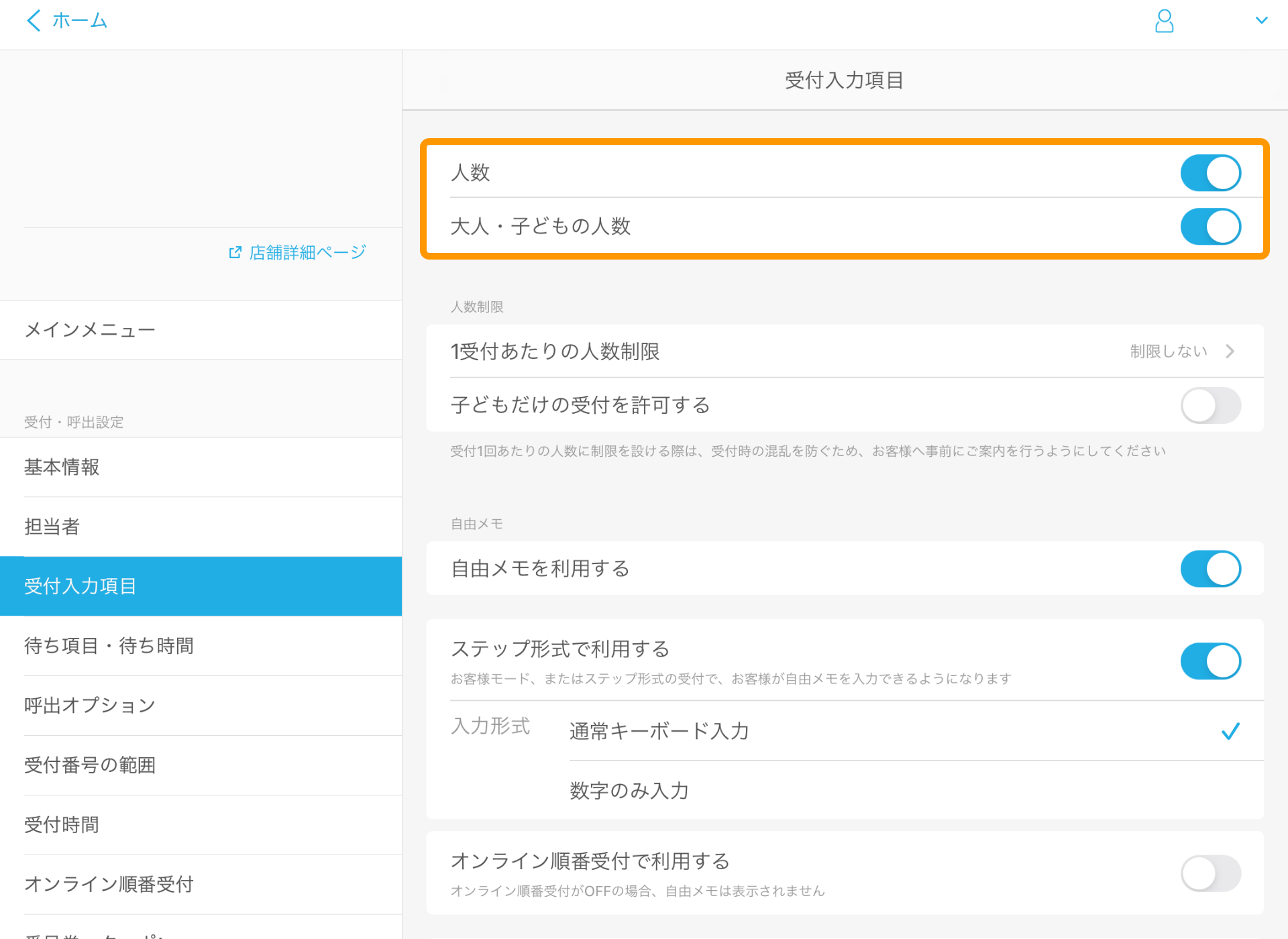Toggle the 人数 switch

click(1210, 172)
